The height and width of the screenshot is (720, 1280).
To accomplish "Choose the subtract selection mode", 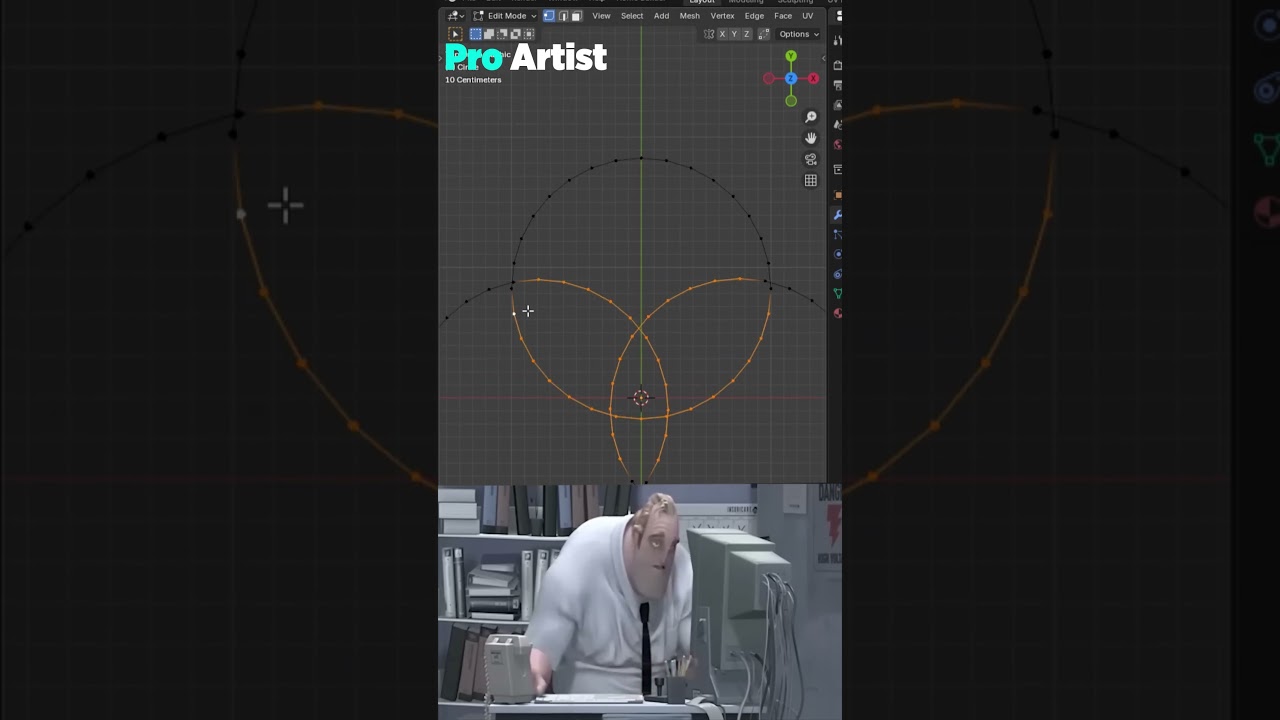I will click(x=502, y=34).
